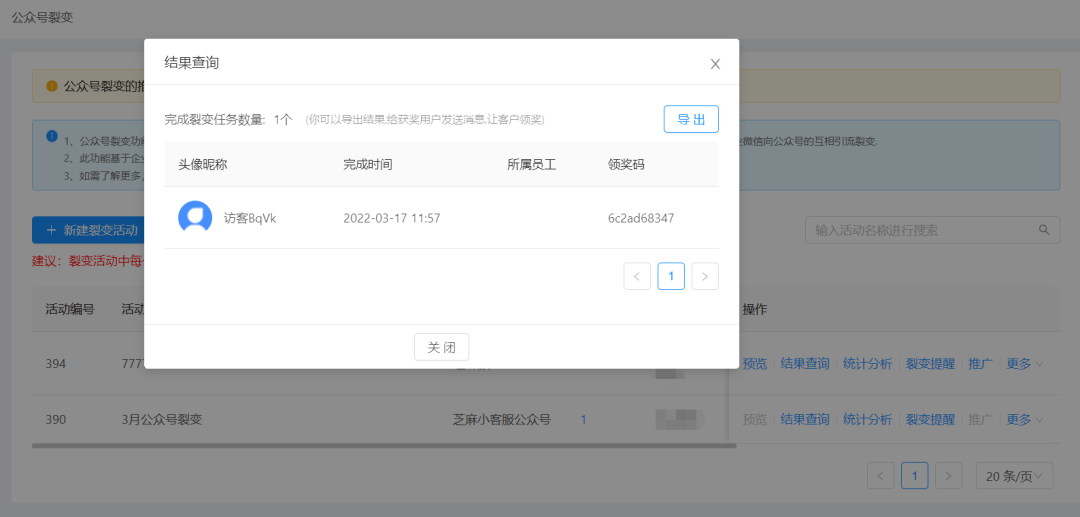Open 裂变提醒 for activity 394

point(930,364)
